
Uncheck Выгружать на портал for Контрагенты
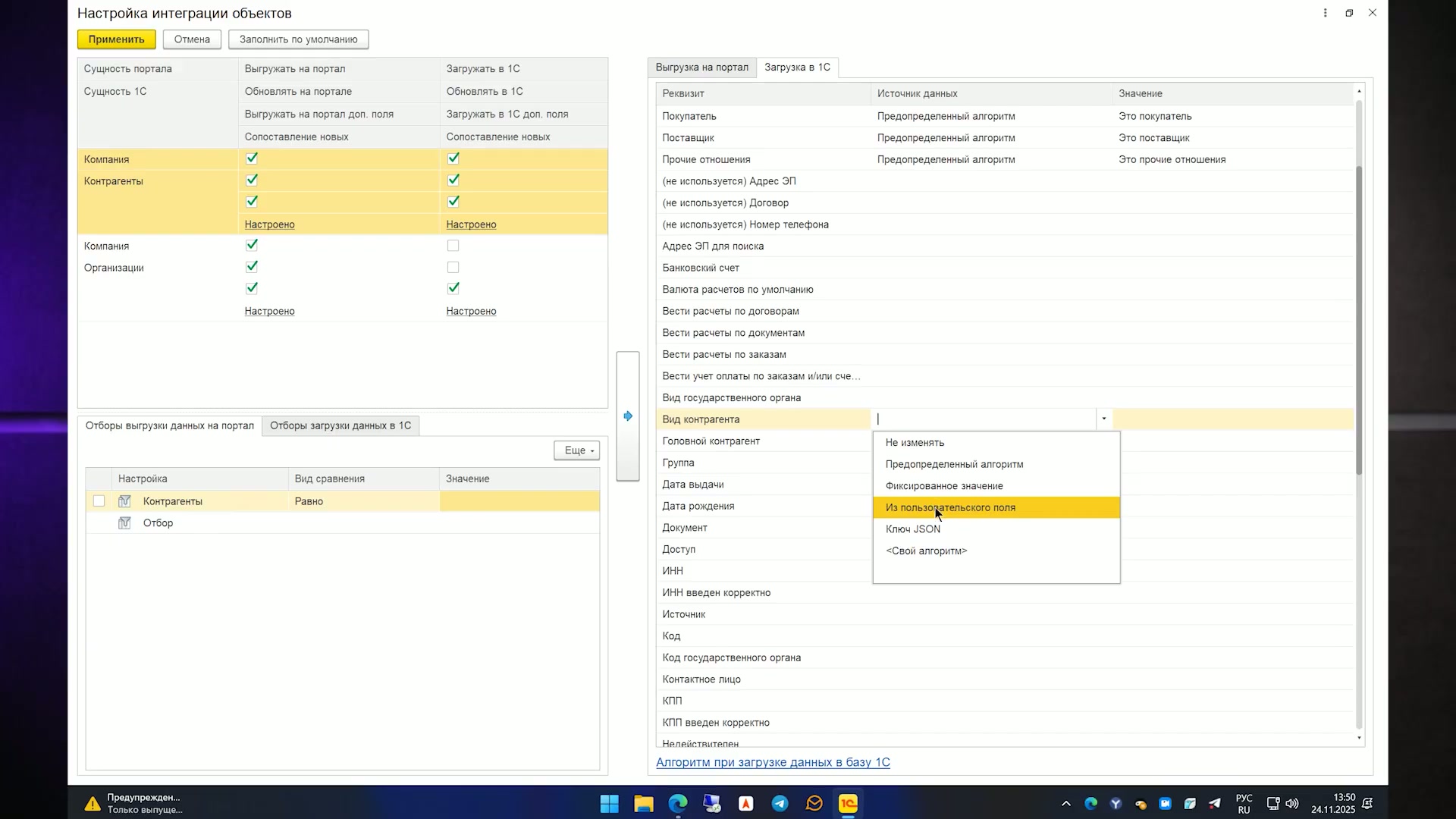[252, 158]
